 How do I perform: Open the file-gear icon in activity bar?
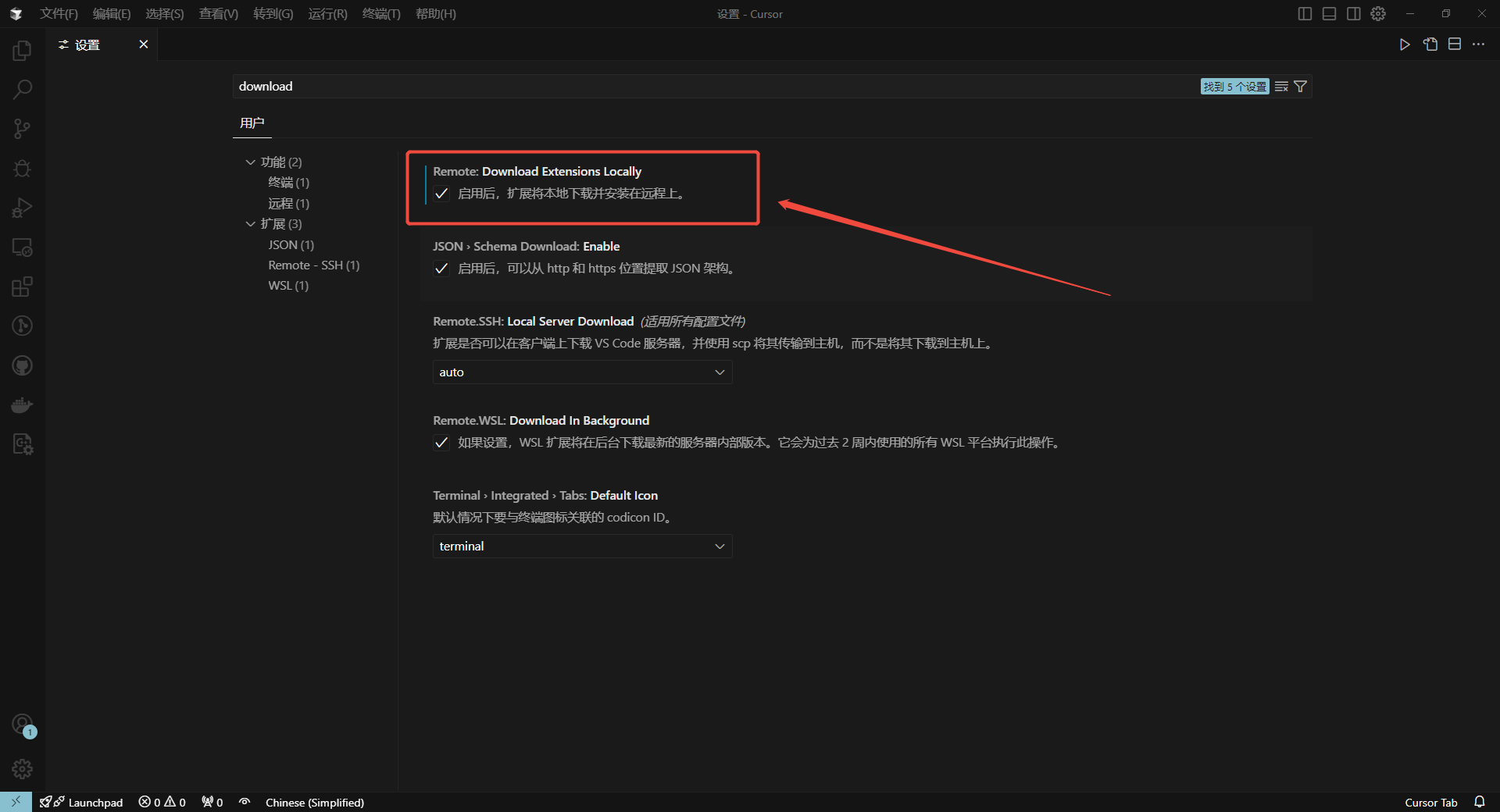click(x=22, y=444)
